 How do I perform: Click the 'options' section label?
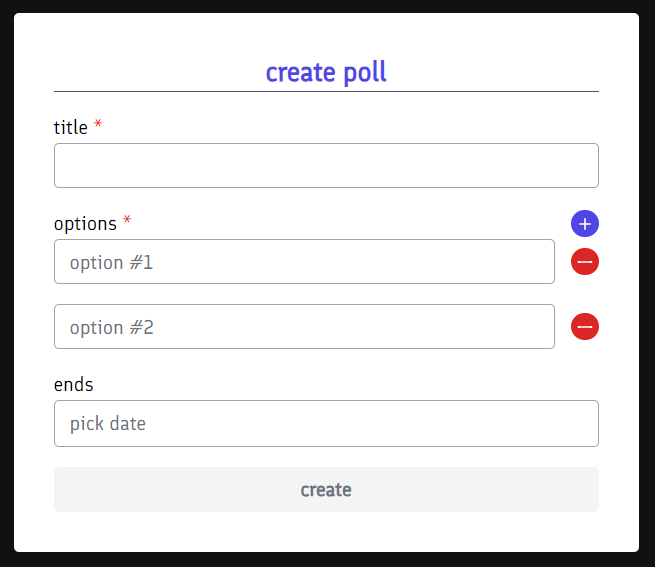85,224
